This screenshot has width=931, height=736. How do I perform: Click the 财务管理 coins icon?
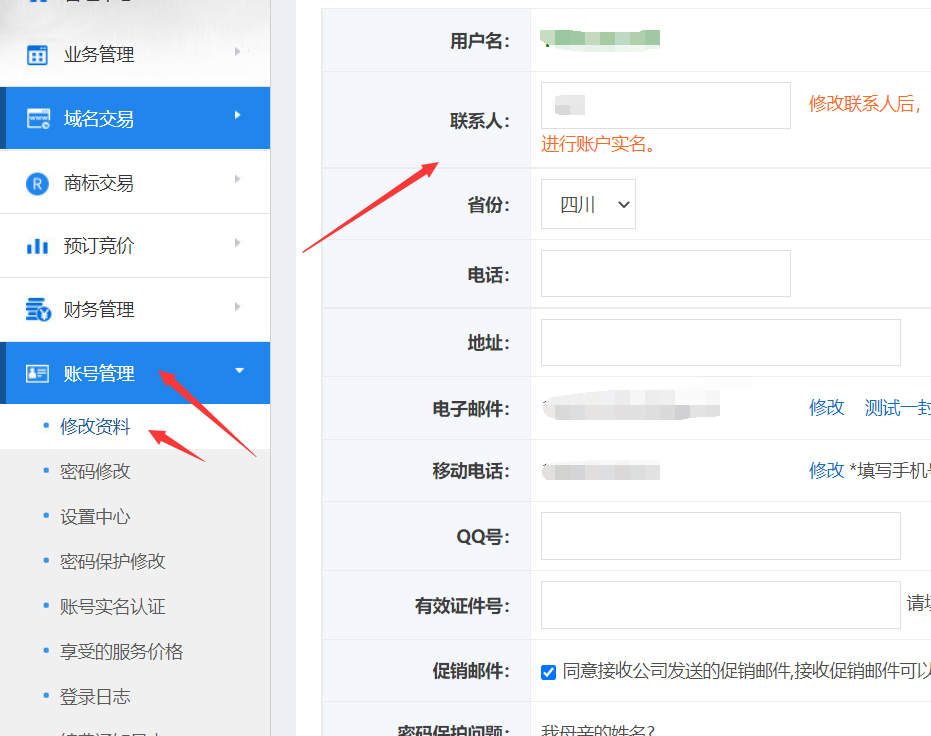click(38, 310)
